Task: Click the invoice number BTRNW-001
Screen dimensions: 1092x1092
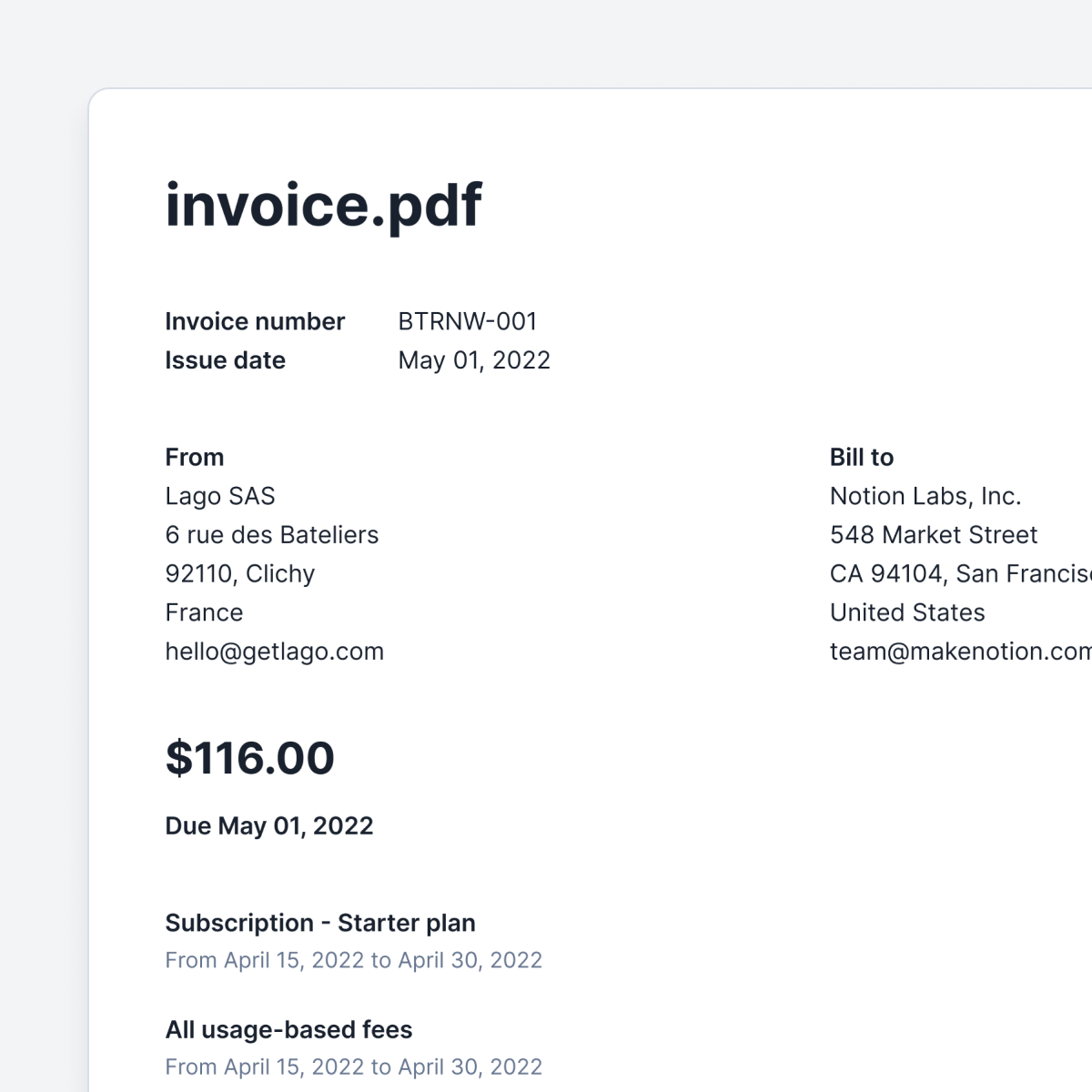Action: click(468, 321)
